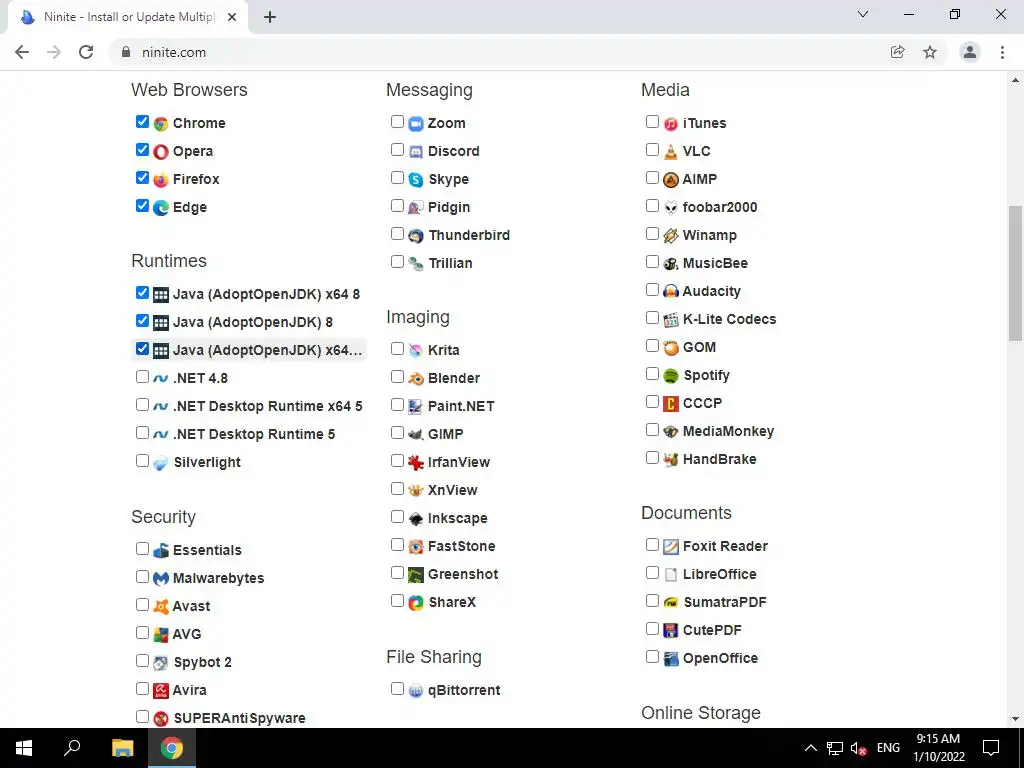Enable the Greenshot checkbox
Image resolution: width=1024 pixels, height=768 pixels.
point(397,573)
